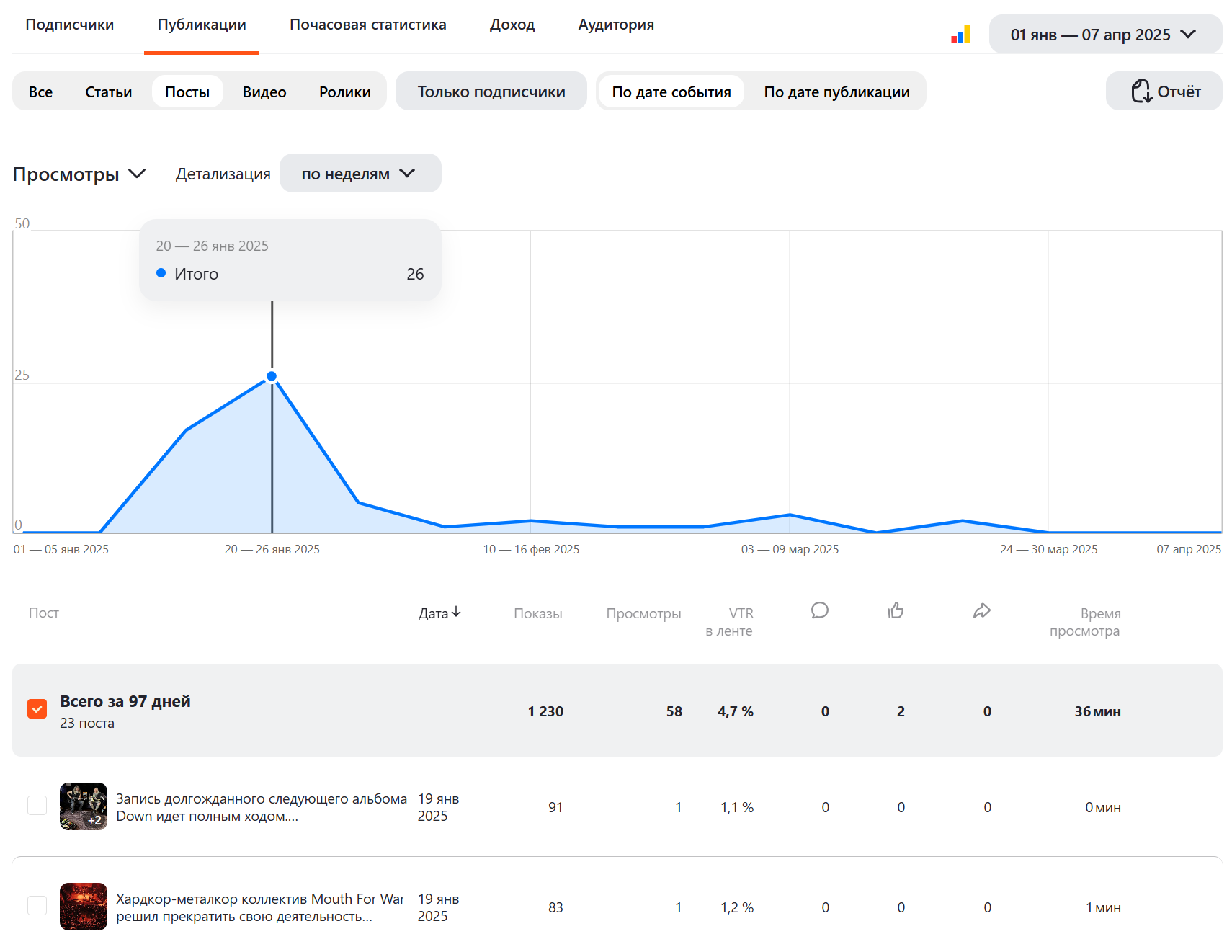Image resolution: width=1232 pixels, height=952 pixels.
Task: Click the comments speech bubble column icon
Action: point(819,611)
